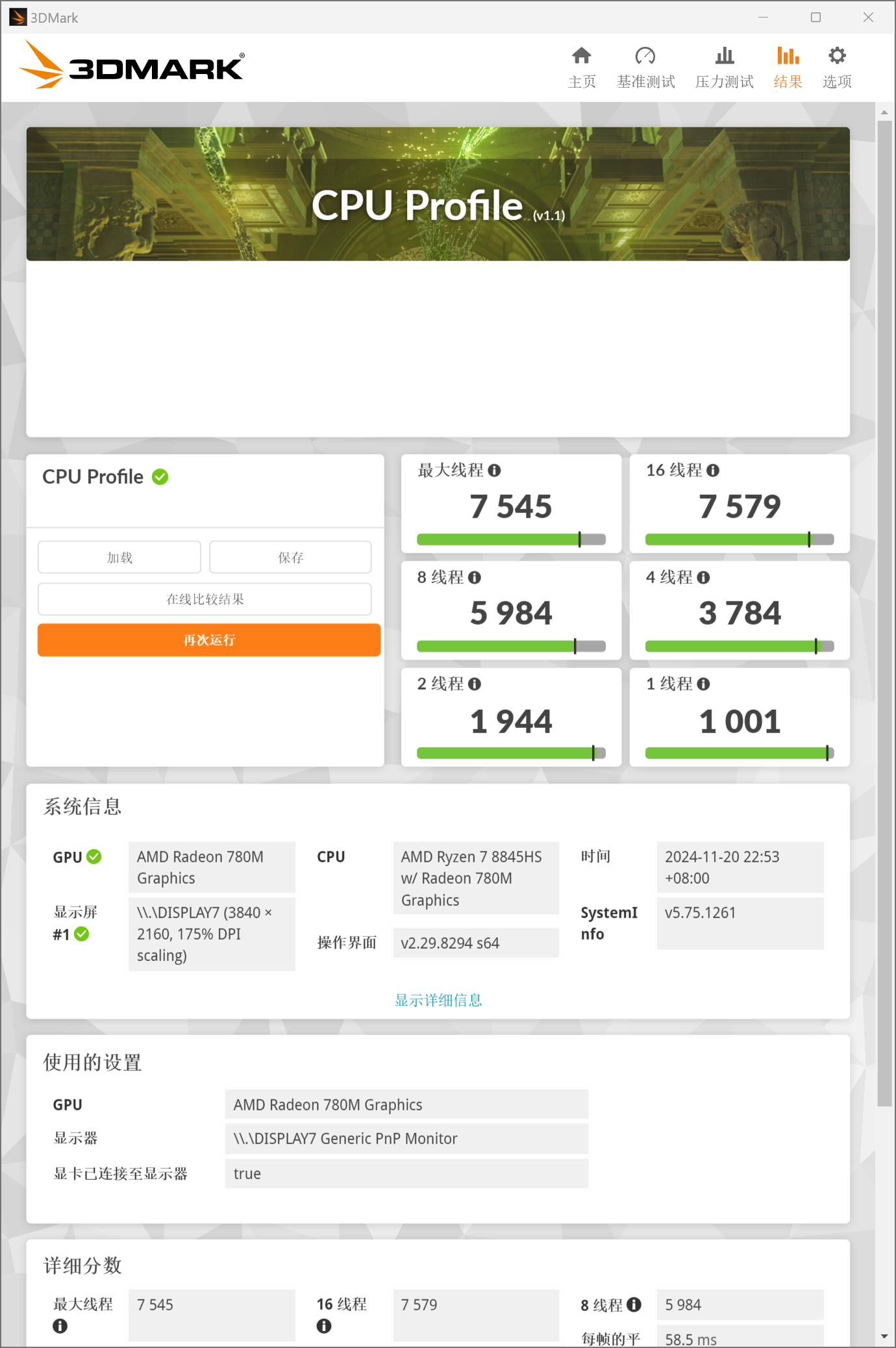
Task: Go to 基准测试 benchmarks gauge icon
Action: coord(645,56)
